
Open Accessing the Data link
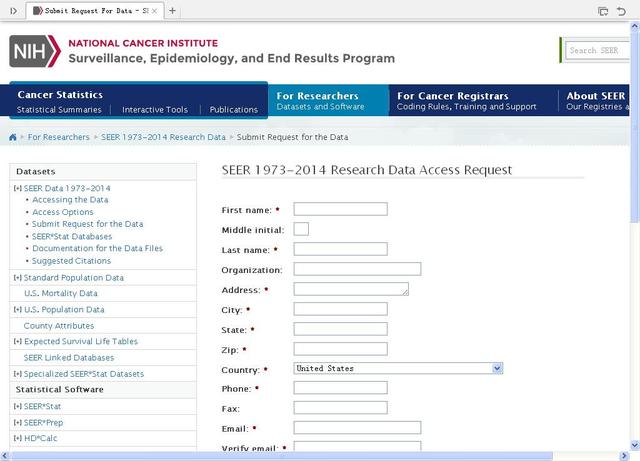70,200
